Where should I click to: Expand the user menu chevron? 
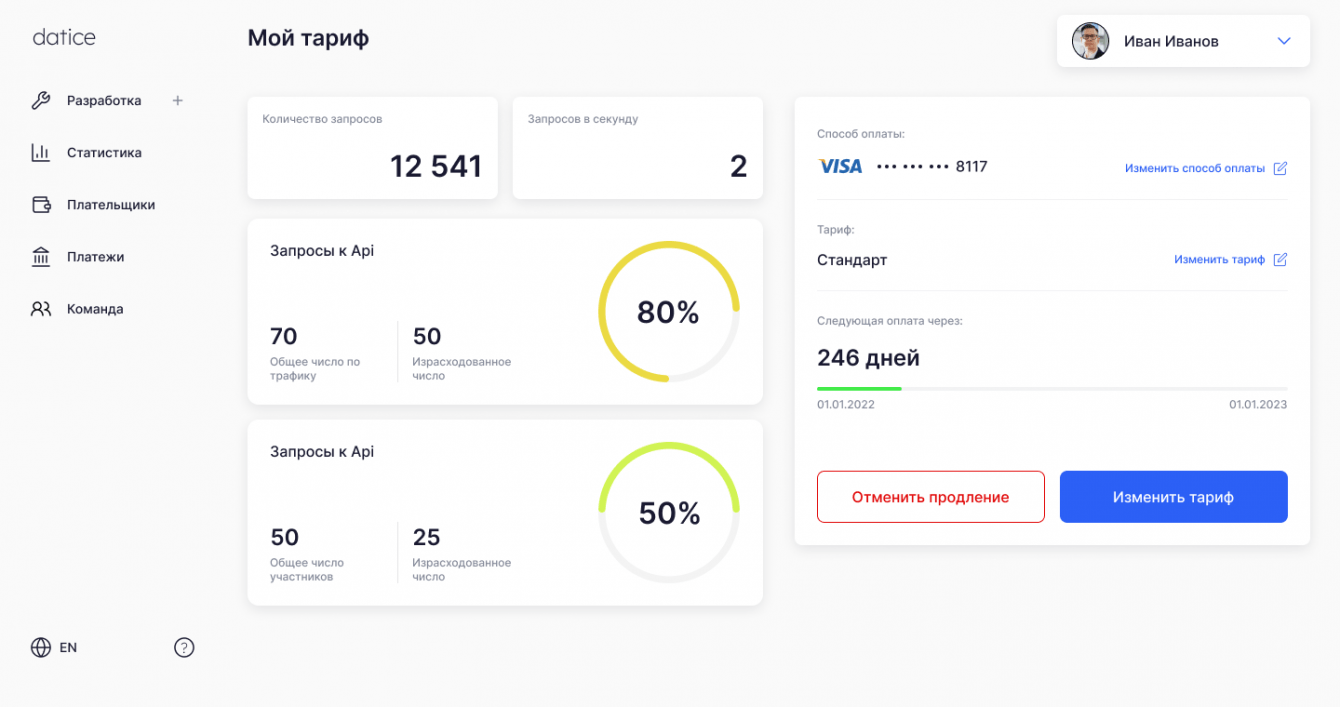1285,41
